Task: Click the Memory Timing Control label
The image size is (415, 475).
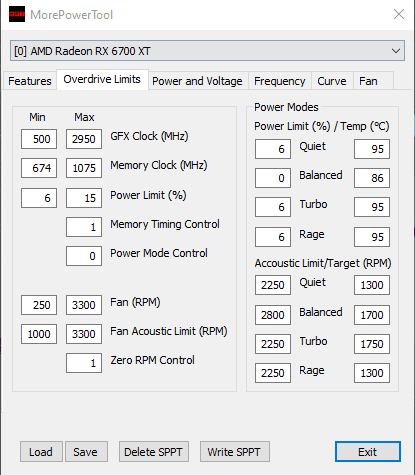Action: (165, 224)
